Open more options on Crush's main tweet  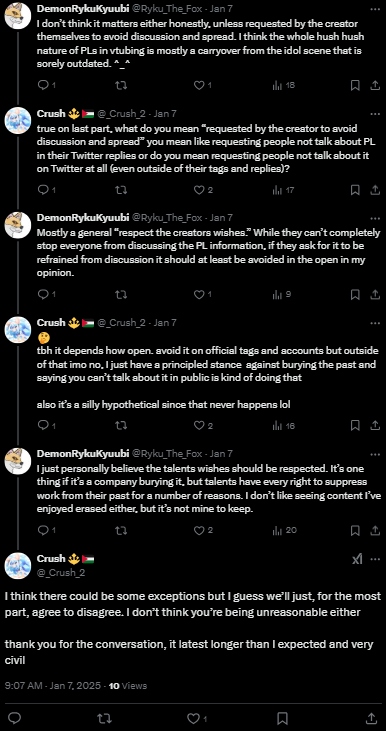[375, 559]
